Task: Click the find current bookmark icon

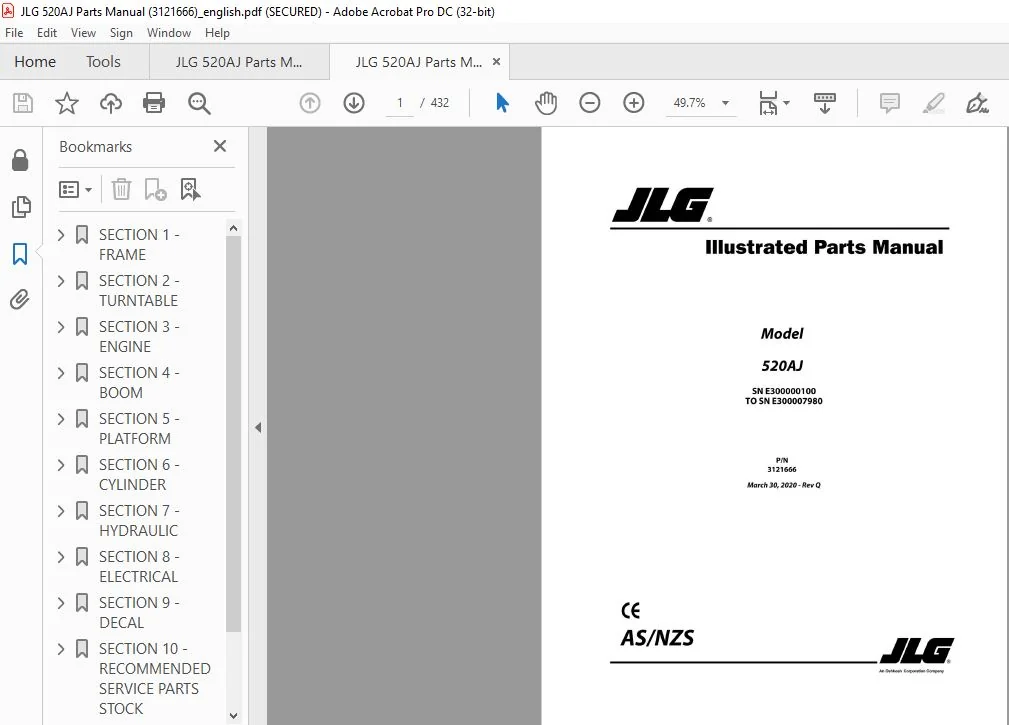Action: [190, 189]
